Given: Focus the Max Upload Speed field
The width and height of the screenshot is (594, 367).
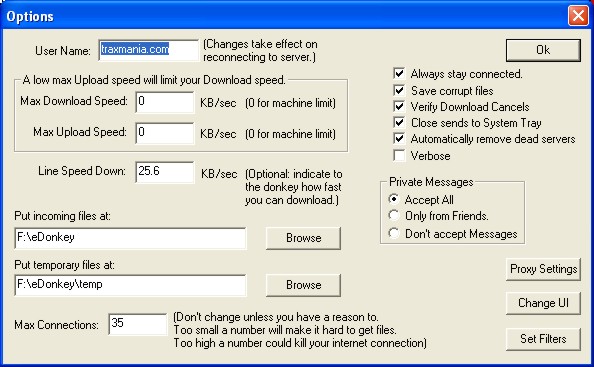Looking at the screenshot, I should point(165,133).
